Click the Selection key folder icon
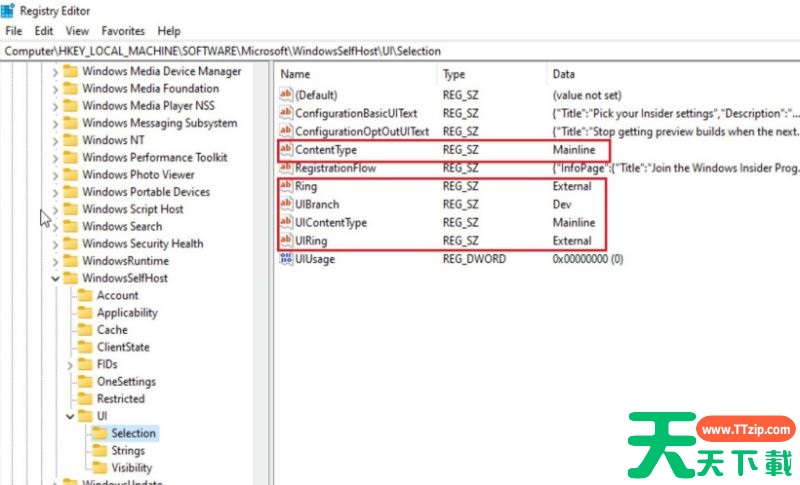 click(99, 433)
